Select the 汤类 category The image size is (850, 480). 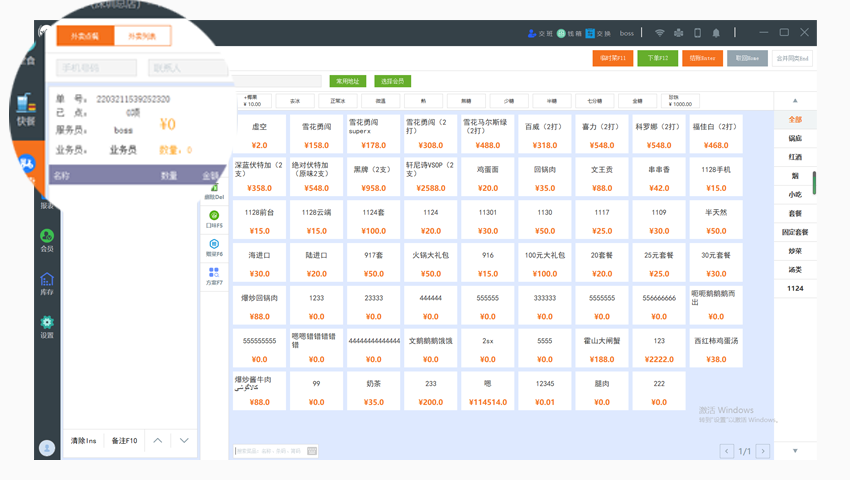coord(795,270)
